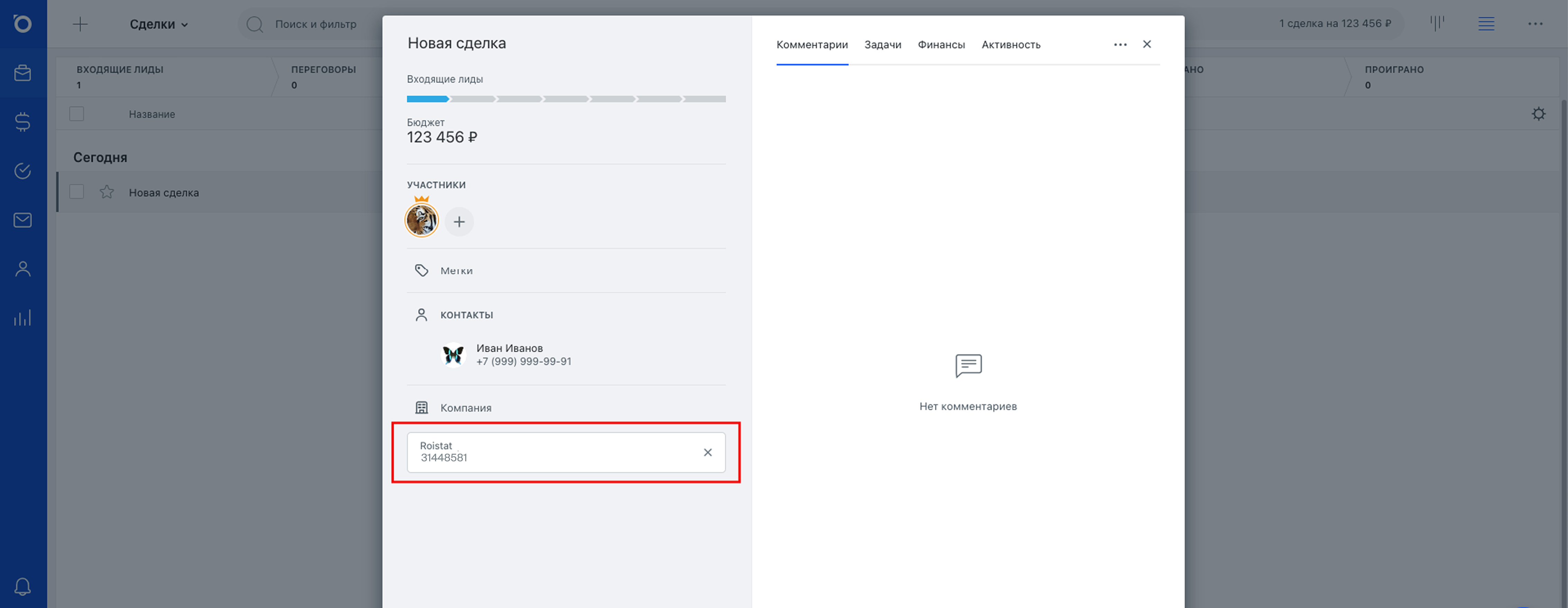
Task: Open the three-dots menu in deal panel
Action: click(x=1120, y=45)
